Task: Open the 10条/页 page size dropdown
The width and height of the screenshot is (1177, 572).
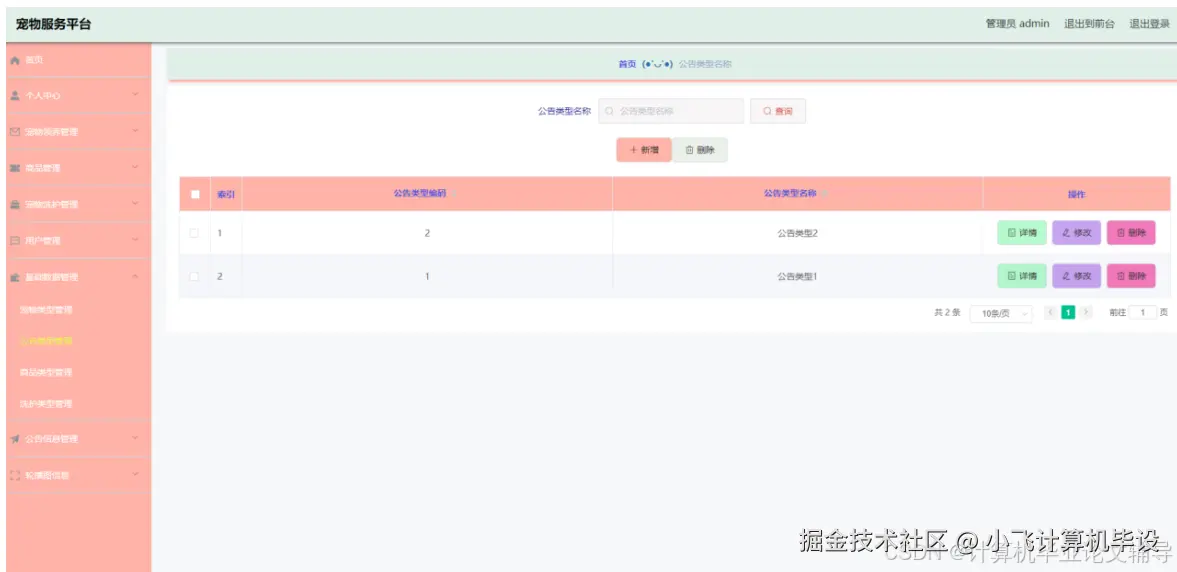Action: (1001, 314)
